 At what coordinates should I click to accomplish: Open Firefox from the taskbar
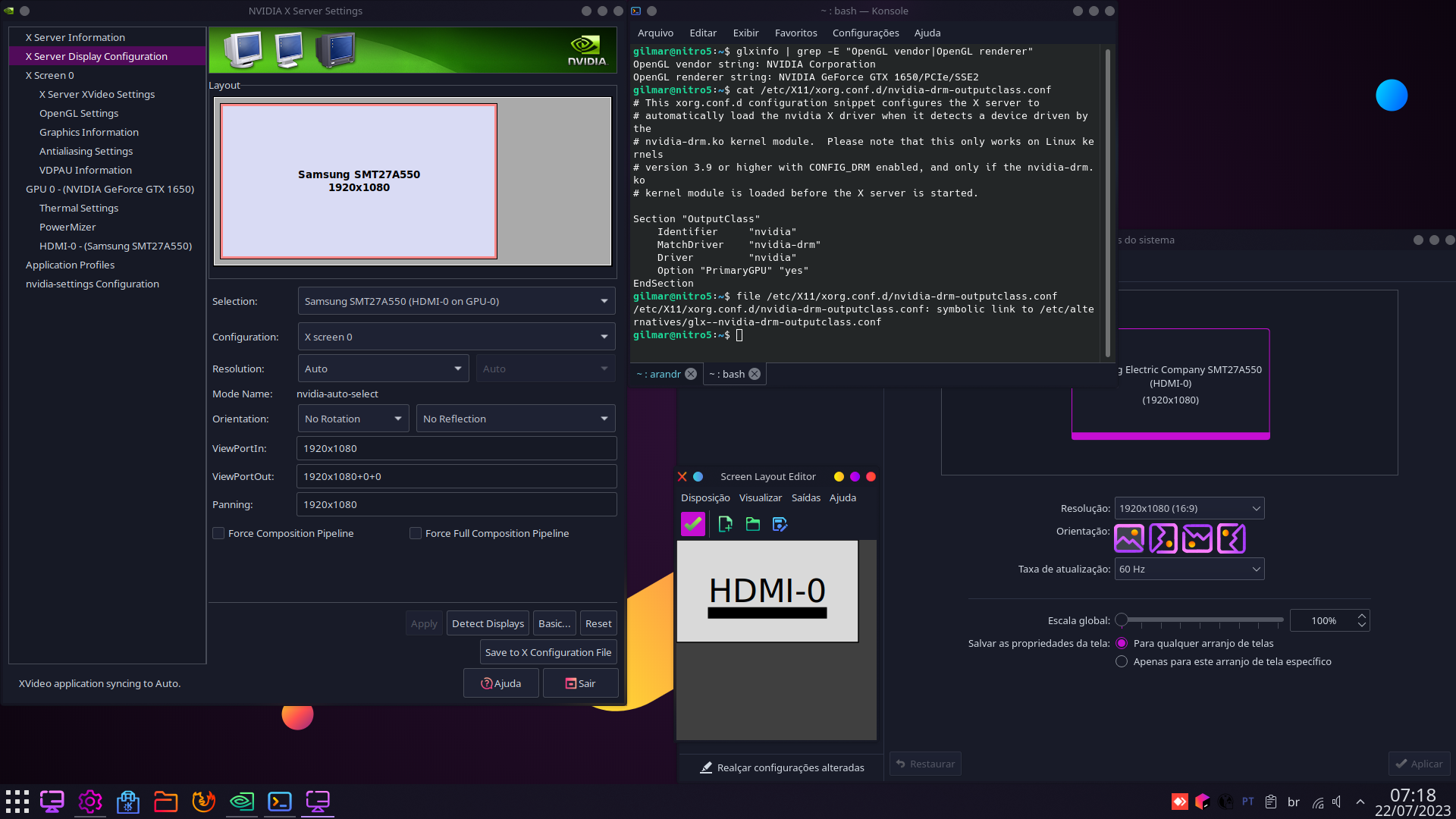pos(203,802)
